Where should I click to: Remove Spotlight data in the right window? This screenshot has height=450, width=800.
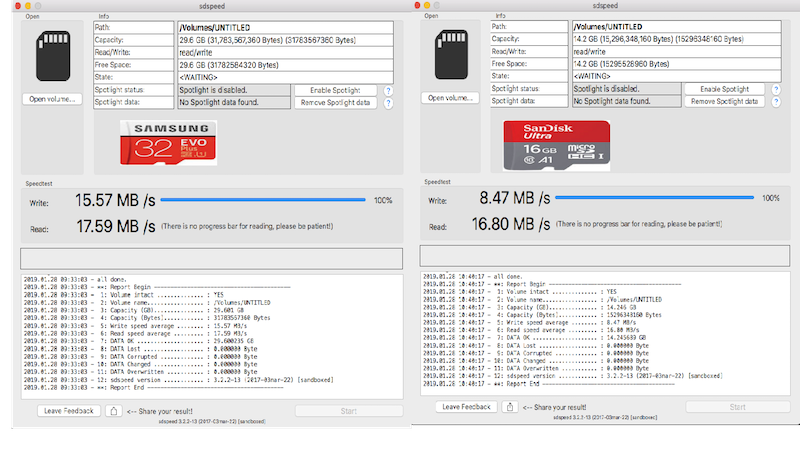(724, 101)
